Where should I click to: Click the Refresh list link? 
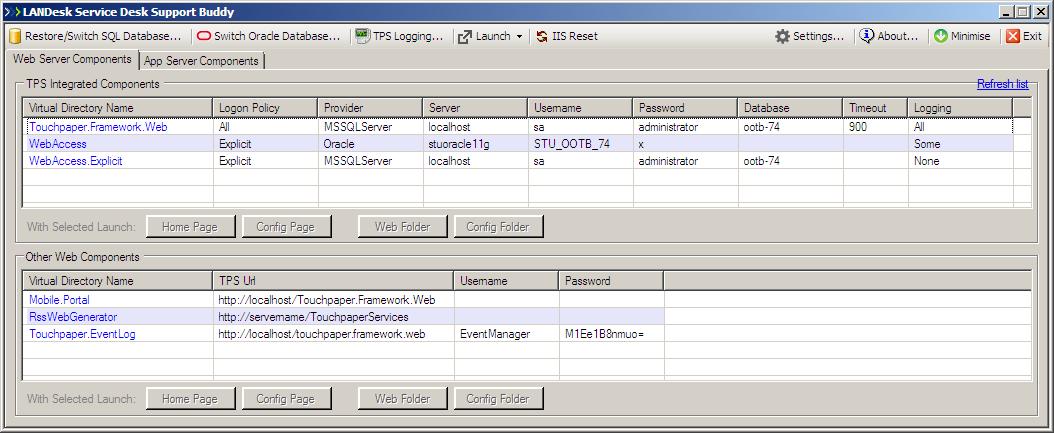coord(1002,84)
